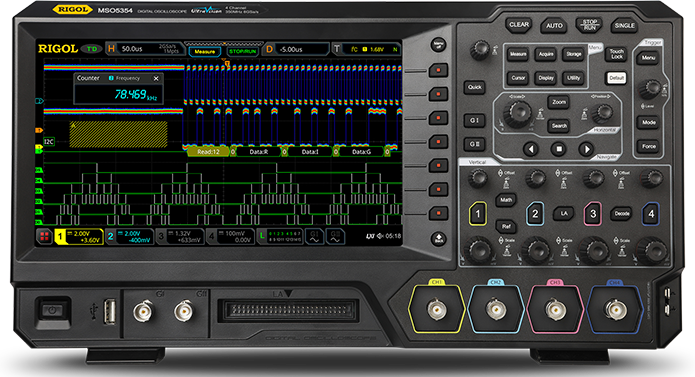The width and height of the screenshot is (695, 377).
Task: Click the navigate play-right arrow button
Action: click(x=586, y=149)
